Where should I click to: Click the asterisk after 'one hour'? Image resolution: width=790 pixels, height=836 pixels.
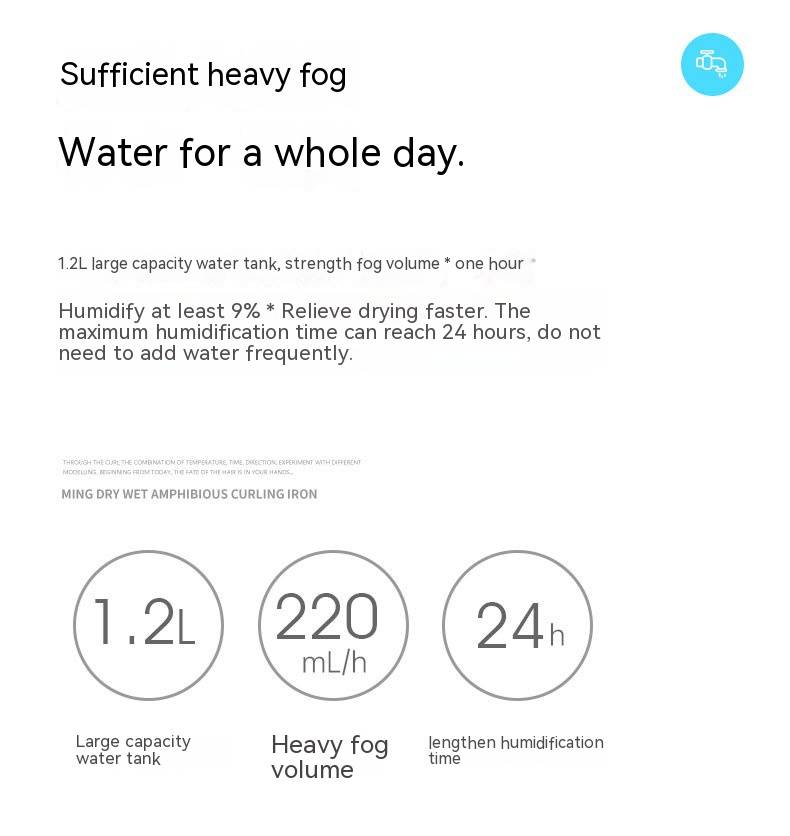(x=533, y=260)
